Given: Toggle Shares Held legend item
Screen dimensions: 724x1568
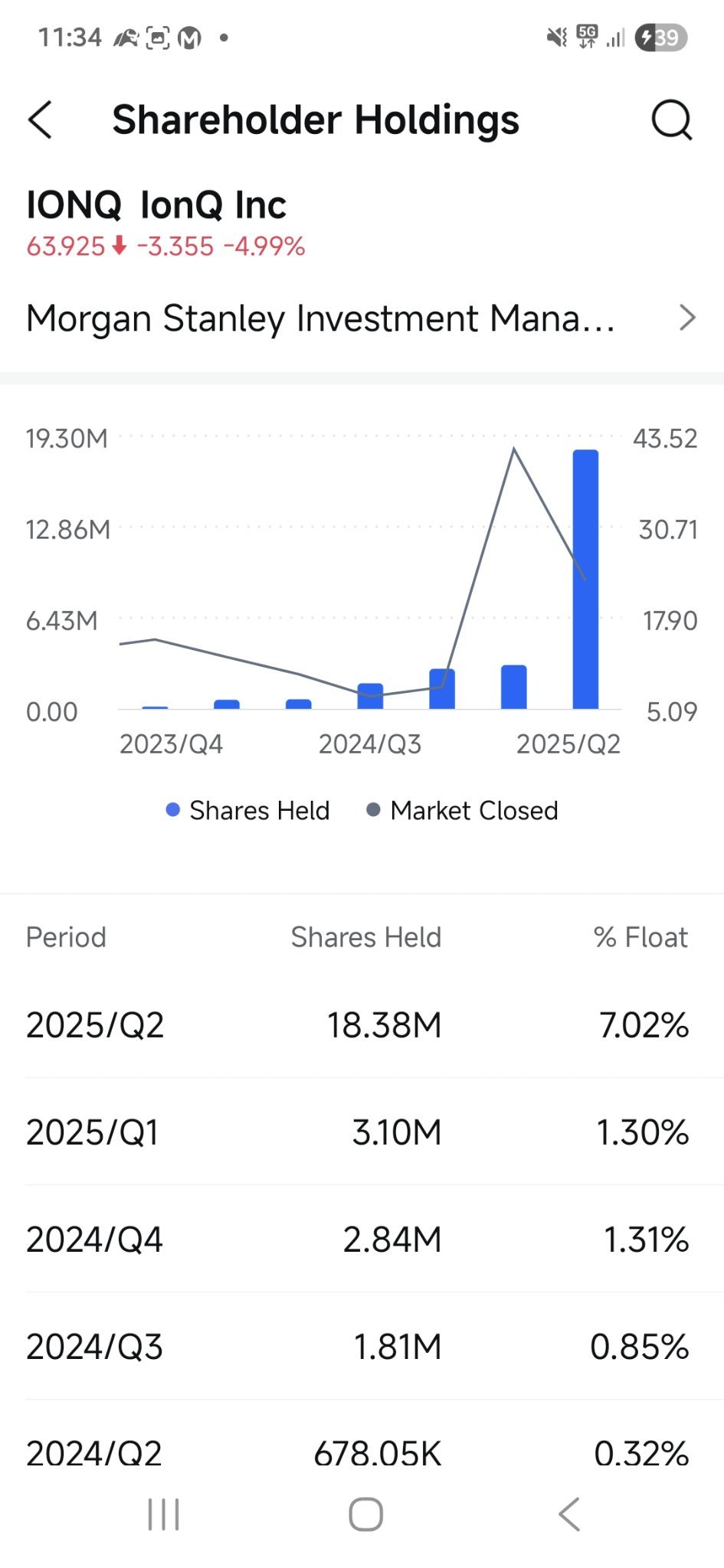Looking at the screenshot, I should [x=248, y=810].
